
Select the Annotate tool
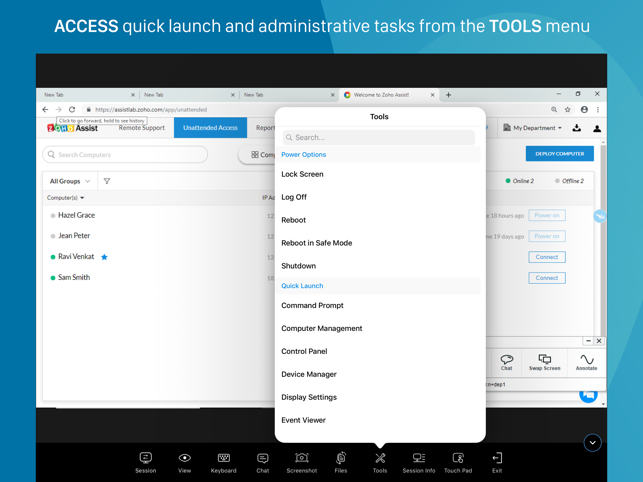pyautogui.click(x=586, y=362)
